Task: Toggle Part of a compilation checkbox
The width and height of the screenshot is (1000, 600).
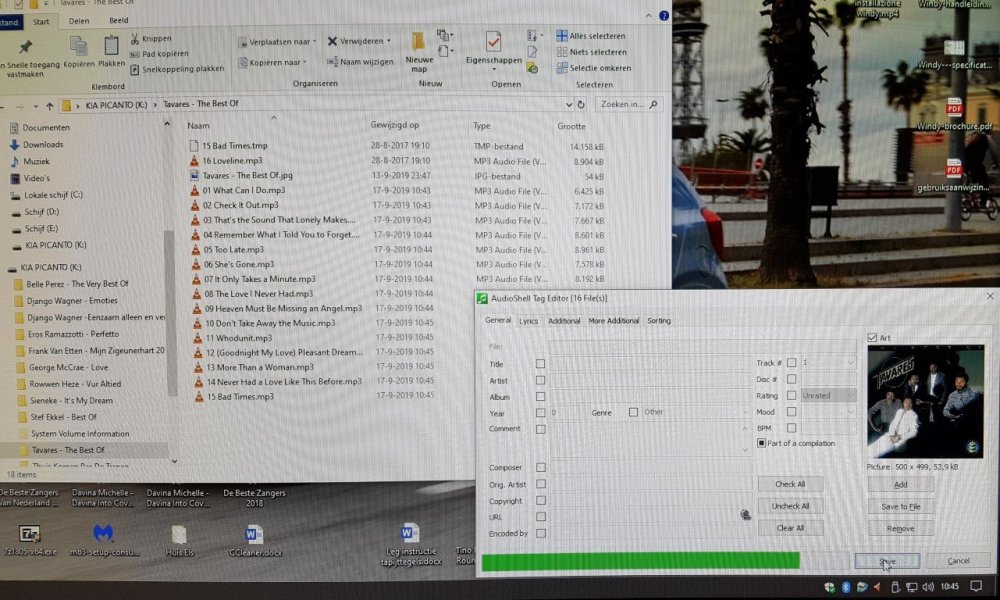Action: click(762, 442)
